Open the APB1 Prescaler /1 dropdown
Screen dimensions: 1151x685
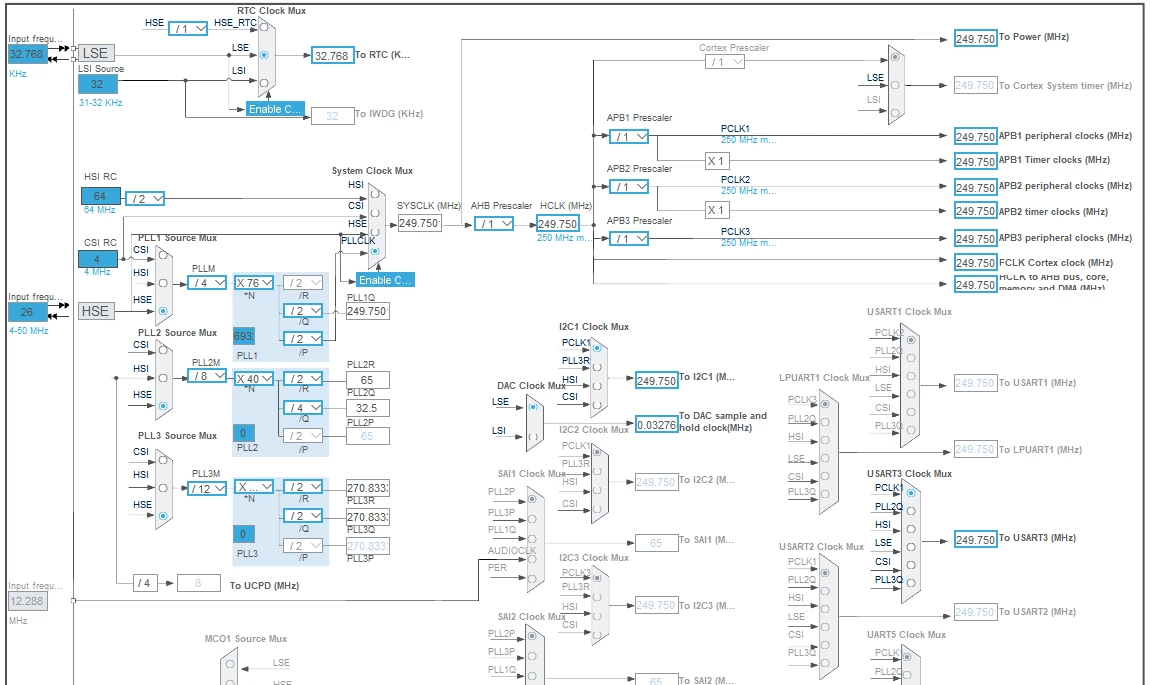pyautogui.click(x=629, y=137)
